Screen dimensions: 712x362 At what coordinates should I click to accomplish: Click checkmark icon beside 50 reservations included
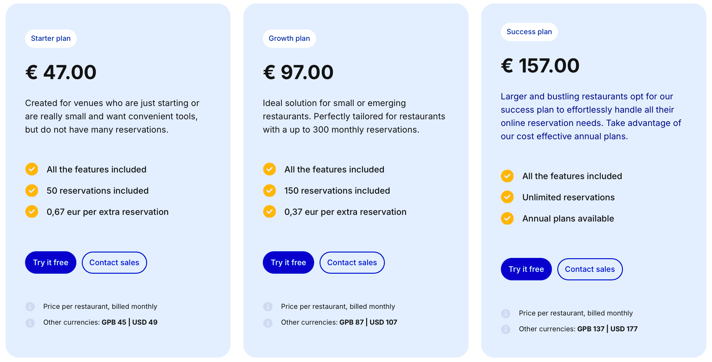pos(32,191)
